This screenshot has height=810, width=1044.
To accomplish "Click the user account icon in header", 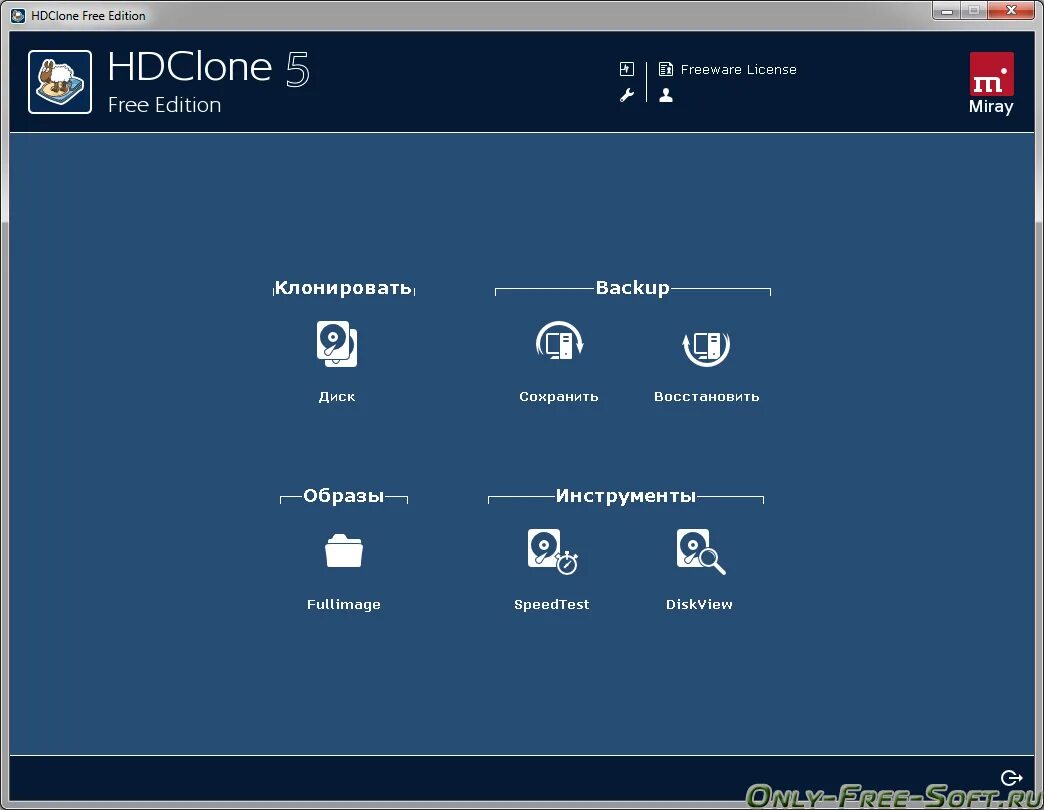I will (666, 95).
